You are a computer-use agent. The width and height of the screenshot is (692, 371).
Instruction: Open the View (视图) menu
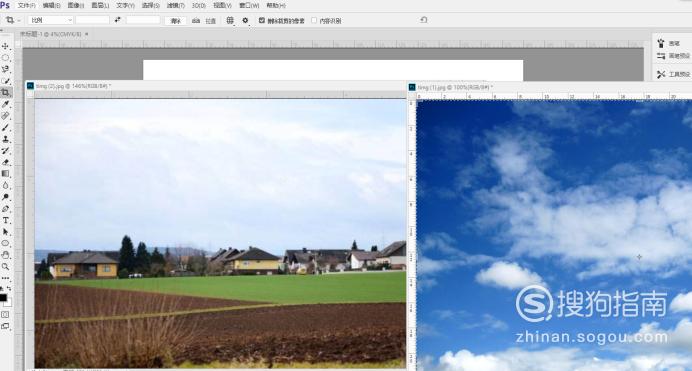(x=222, y=6)
